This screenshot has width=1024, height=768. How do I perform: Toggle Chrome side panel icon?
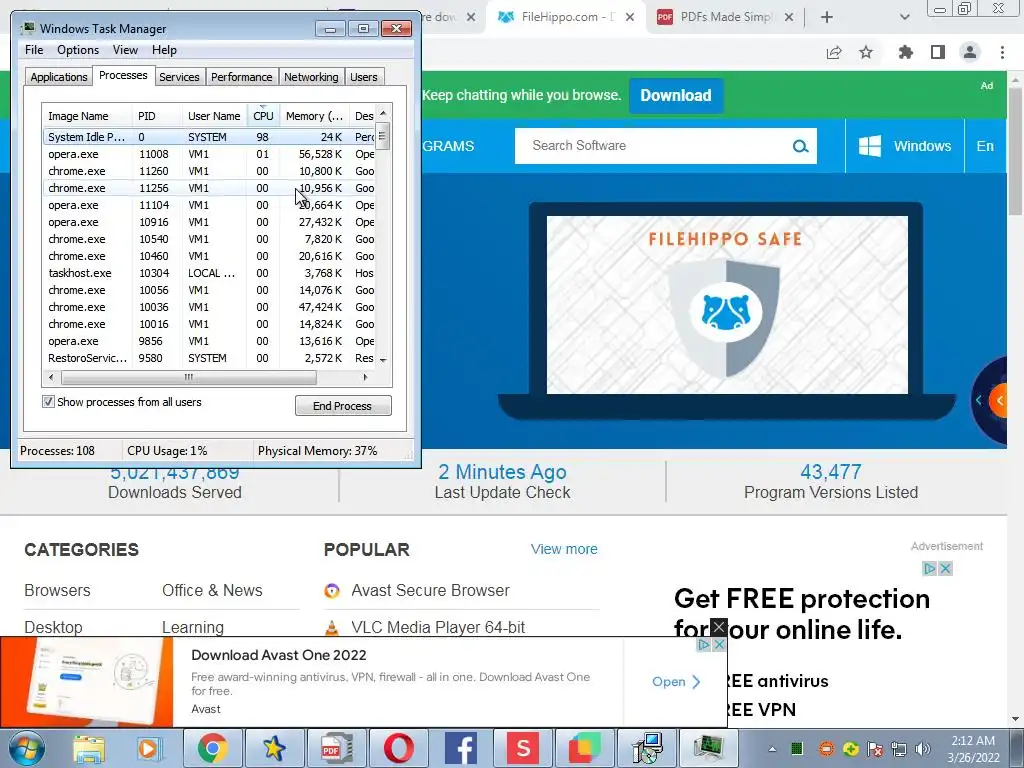[938, 52]
